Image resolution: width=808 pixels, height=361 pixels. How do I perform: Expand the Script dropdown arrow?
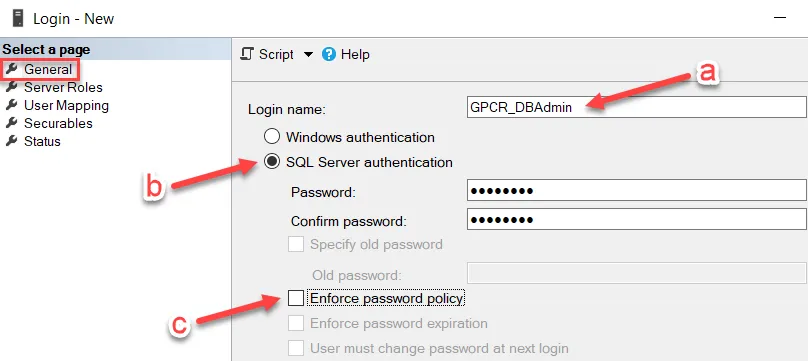click(308, 54)
